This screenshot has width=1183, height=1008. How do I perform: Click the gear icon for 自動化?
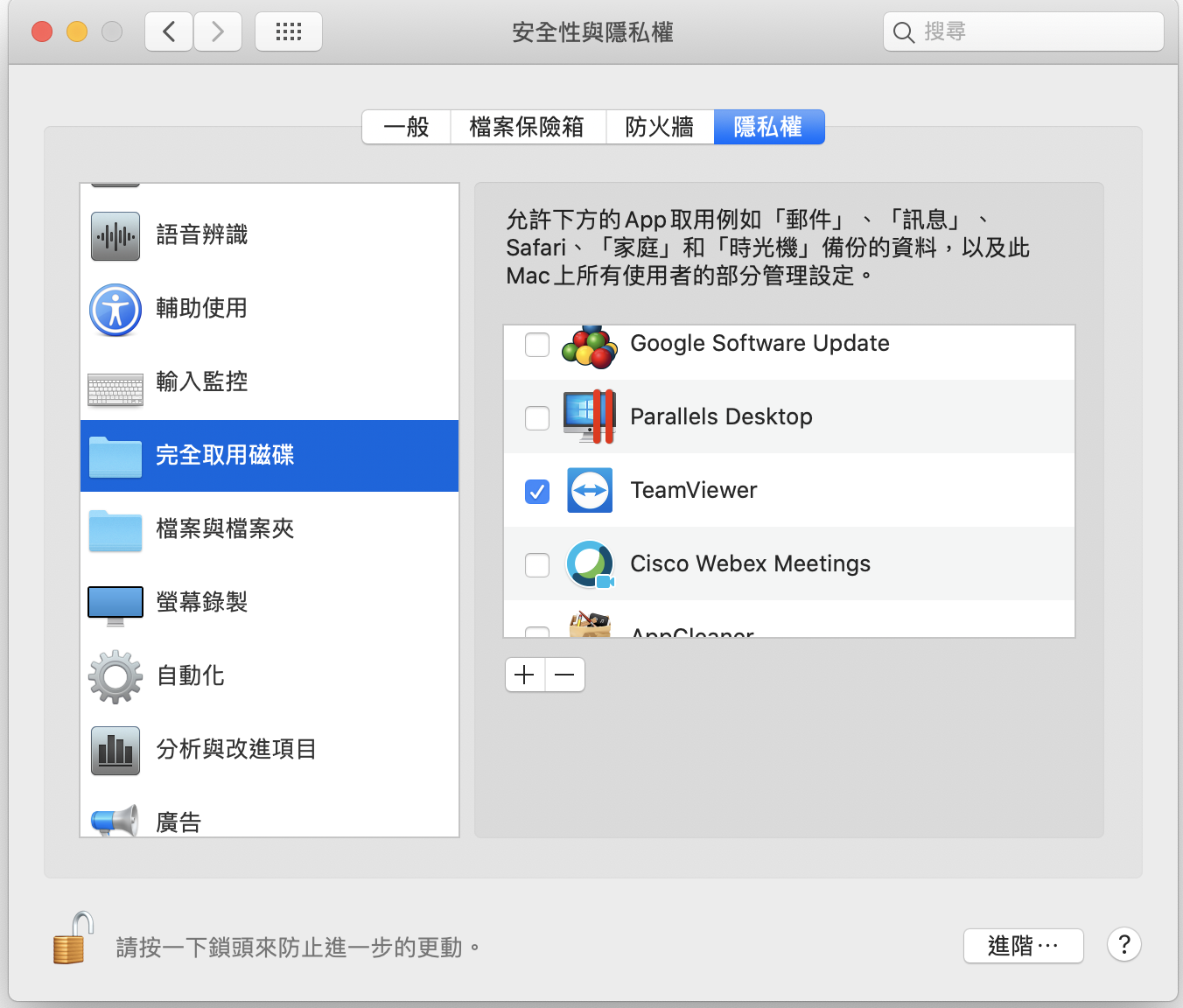[x=115, y=676]
